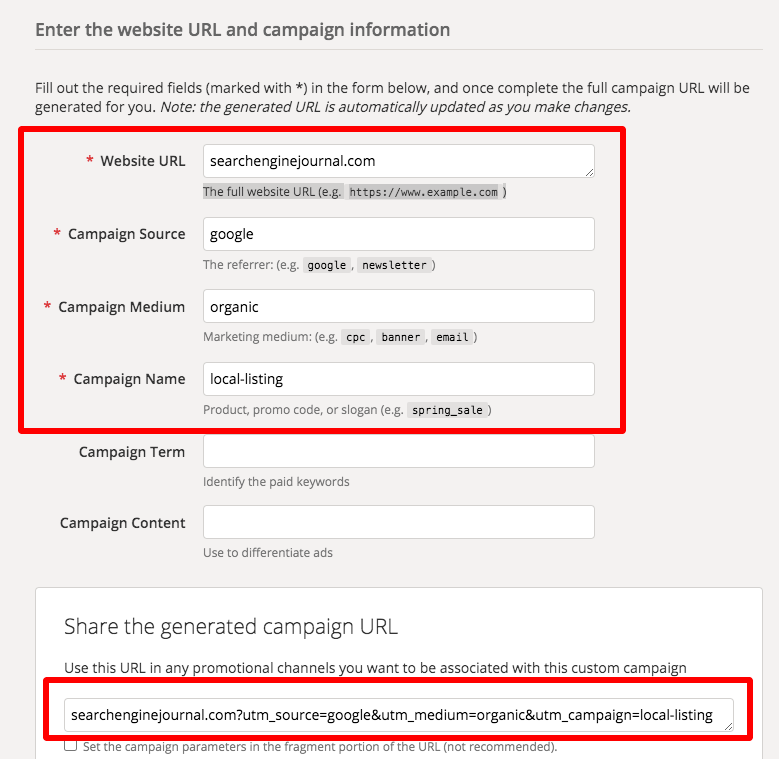
Task: Enable fragment portion campaign parameters checkbox
Action: pos(70,746)
